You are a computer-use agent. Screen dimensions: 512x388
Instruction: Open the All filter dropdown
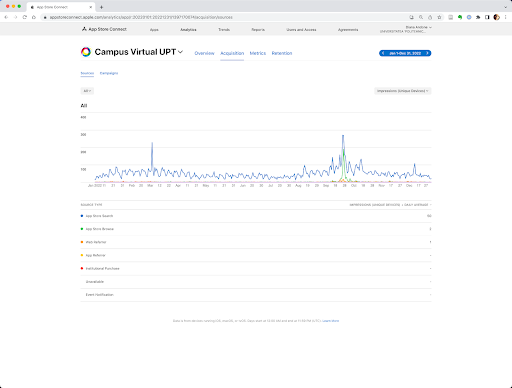click(x=87, y=91)
